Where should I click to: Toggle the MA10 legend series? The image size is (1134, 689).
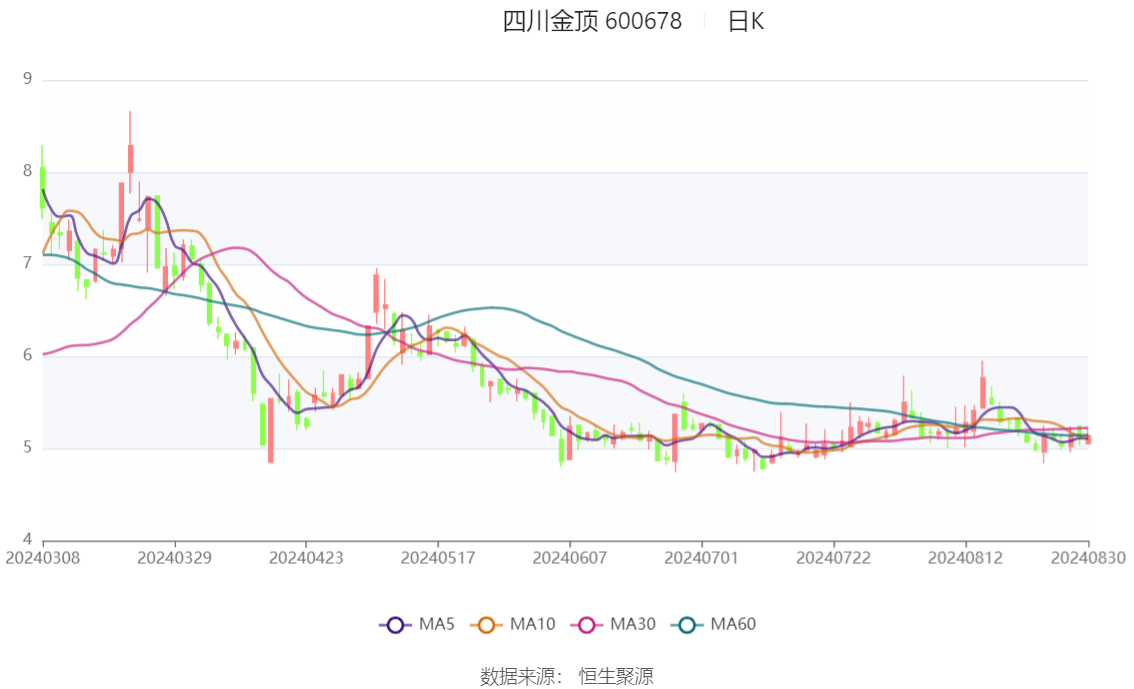point(513,625)
